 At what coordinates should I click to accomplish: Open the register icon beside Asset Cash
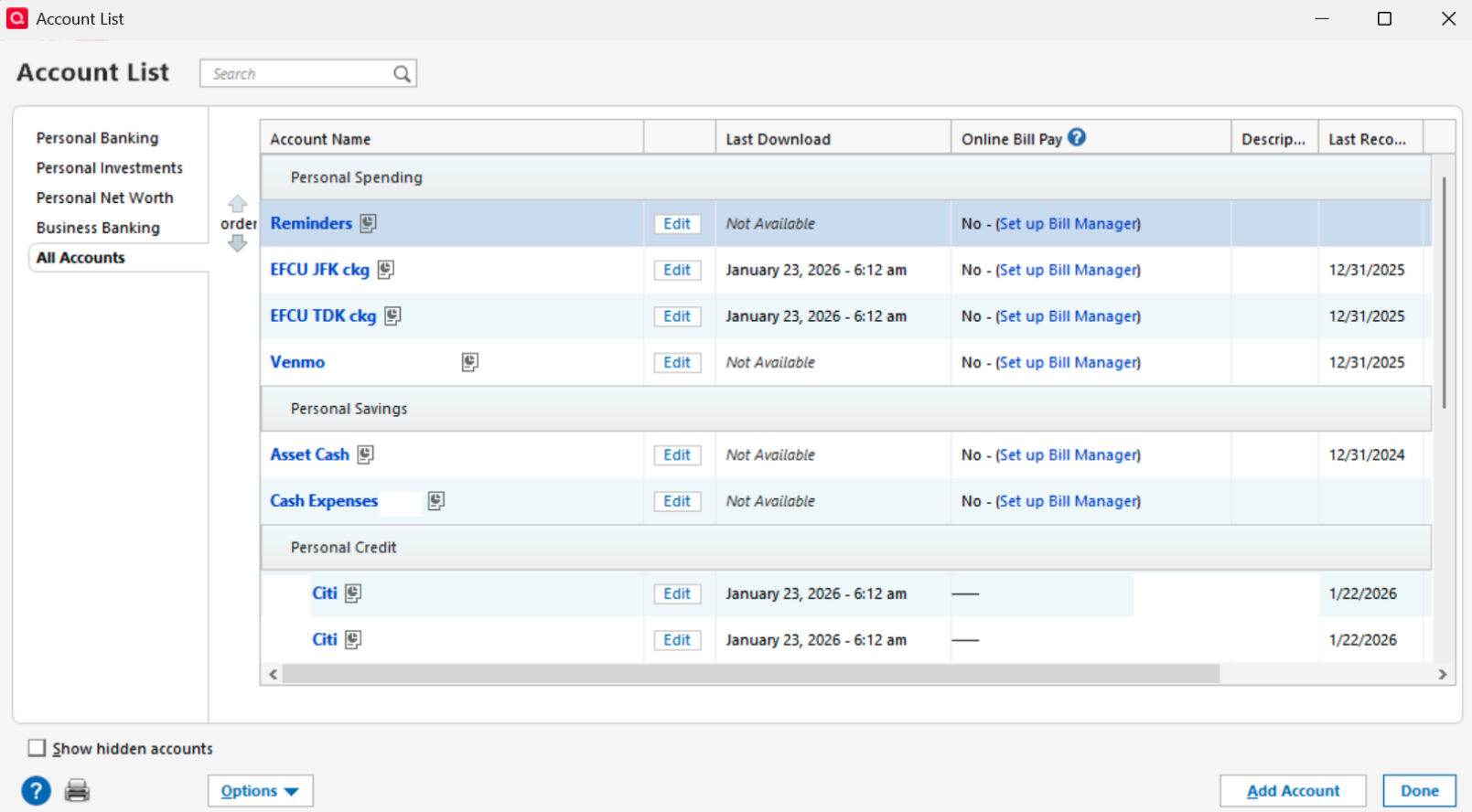pos(366,454)
